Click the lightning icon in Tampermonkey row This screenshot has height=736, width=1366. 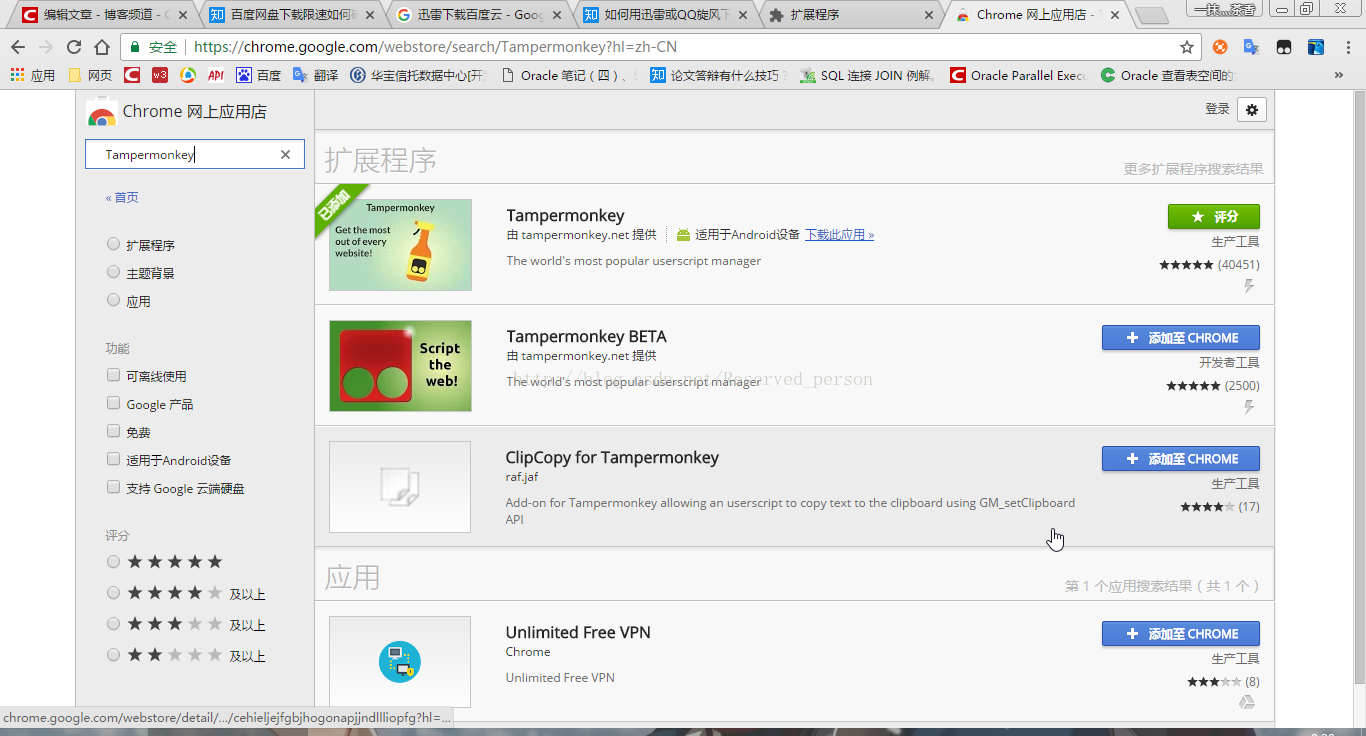pos(1249,287)
